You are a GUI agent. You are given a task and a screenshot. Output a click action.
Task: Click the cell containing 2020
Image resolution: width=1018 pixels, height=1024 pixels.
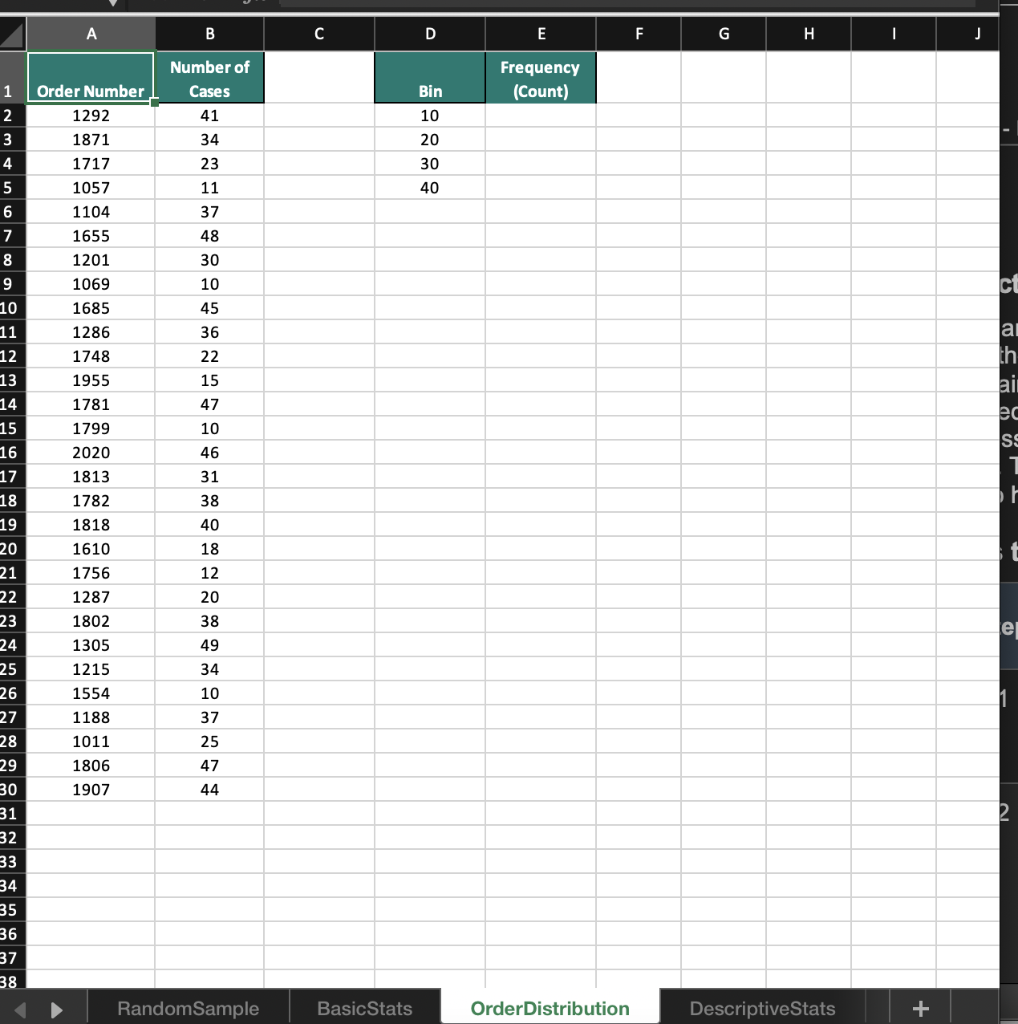click(x=91, y=452)
